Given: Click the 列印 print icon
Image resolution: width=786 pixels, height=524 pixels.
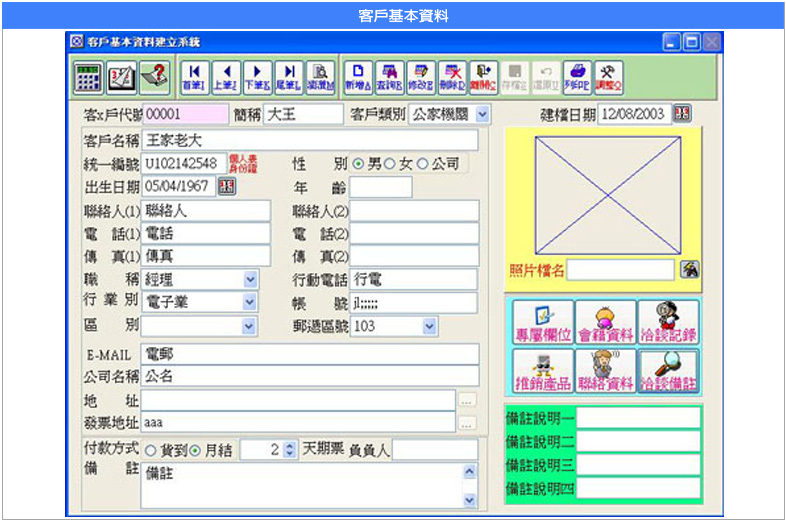Looking at the screenshot, I should point(576,75).
